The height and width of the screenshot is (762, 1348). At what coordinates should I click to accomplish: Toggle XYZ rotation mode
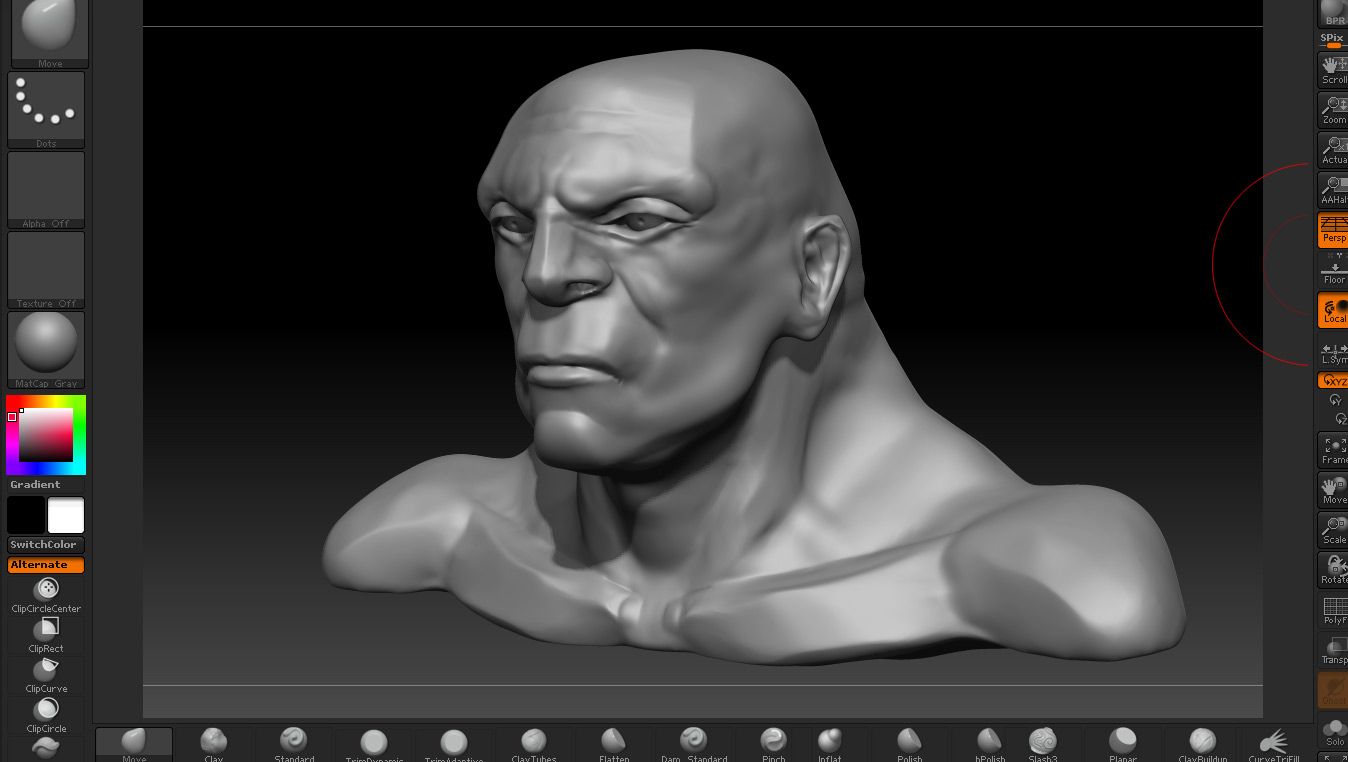[1333, 381]
